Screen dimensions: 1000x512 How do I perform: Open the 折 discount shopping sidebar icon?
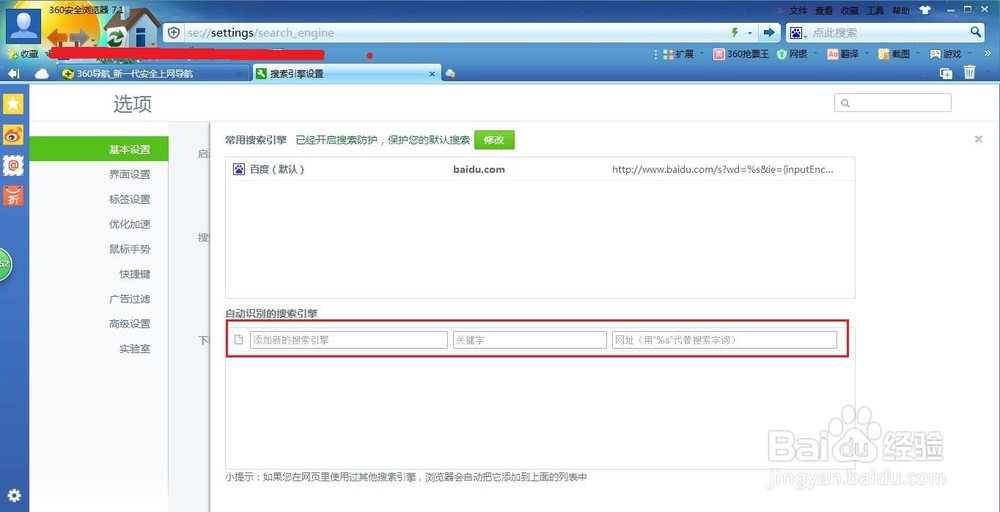pos(13,196)
